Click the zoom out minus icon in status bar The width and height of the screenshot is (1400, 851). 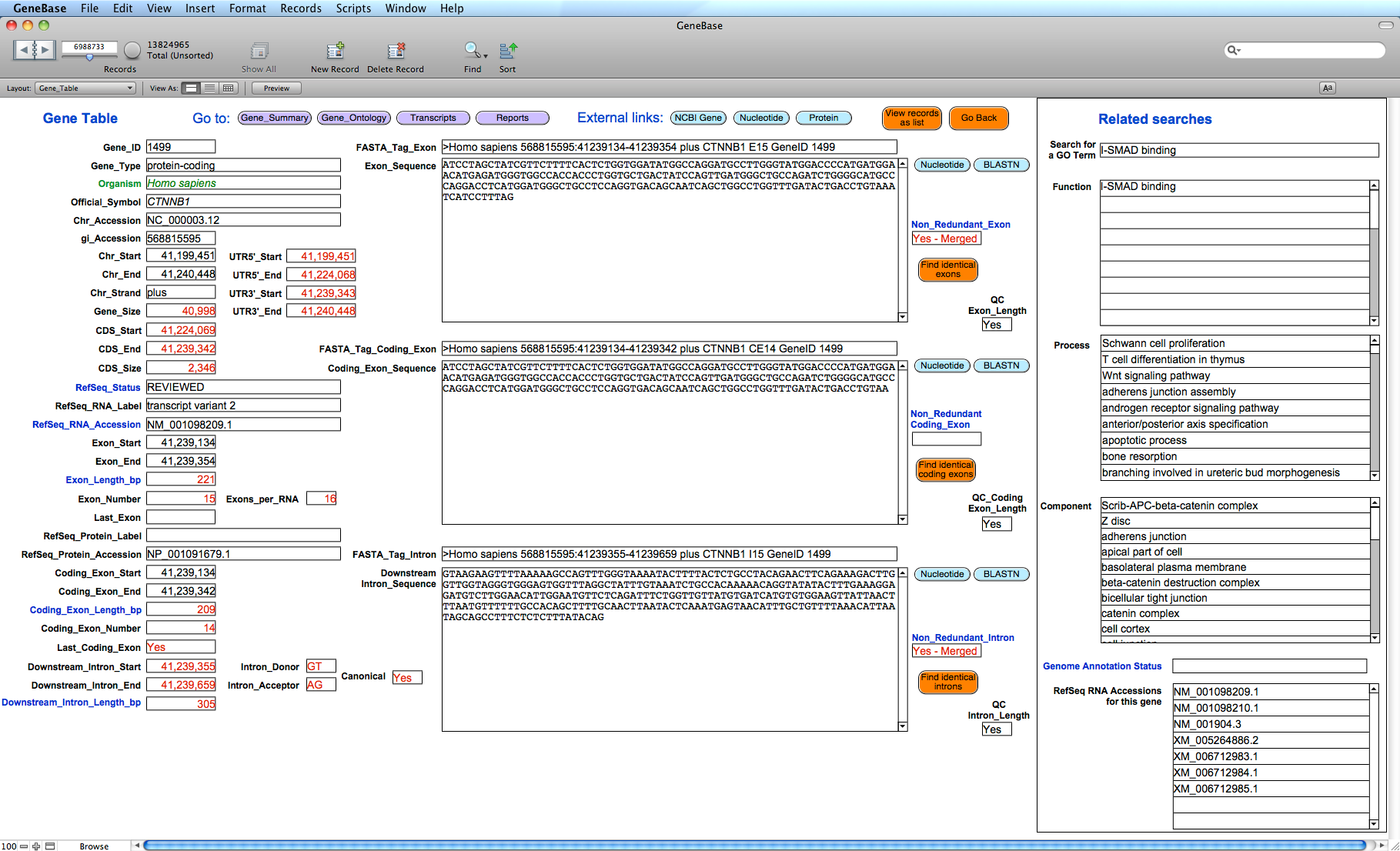(24, 846)
